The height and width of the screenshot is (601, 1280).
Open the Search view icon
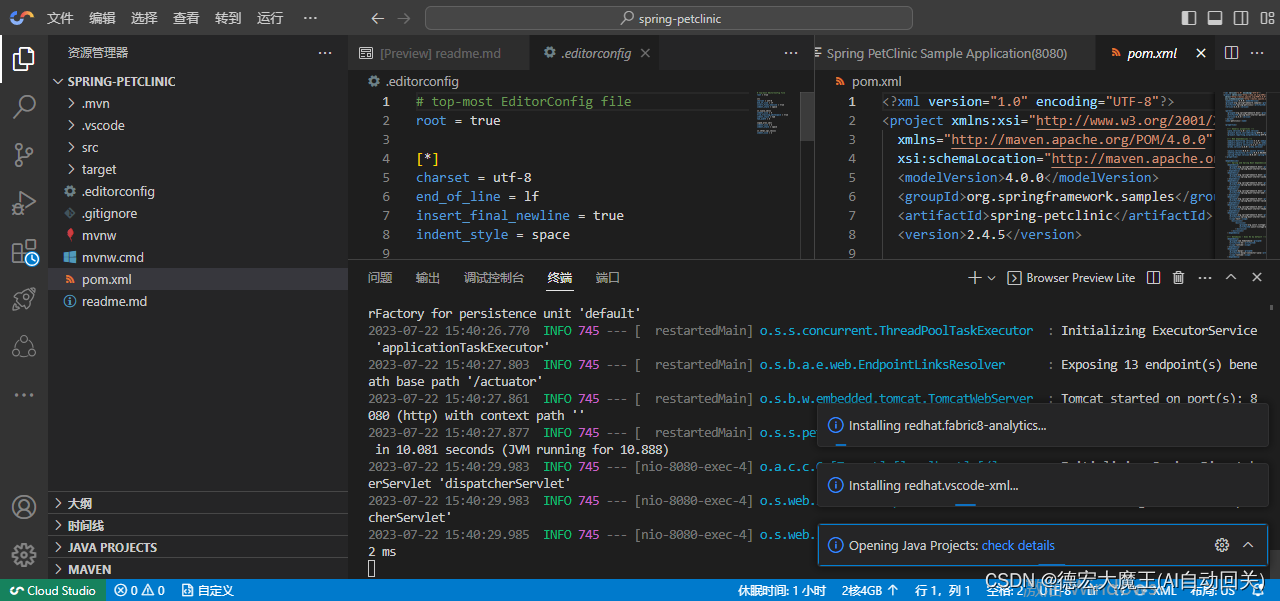[23, 107]
